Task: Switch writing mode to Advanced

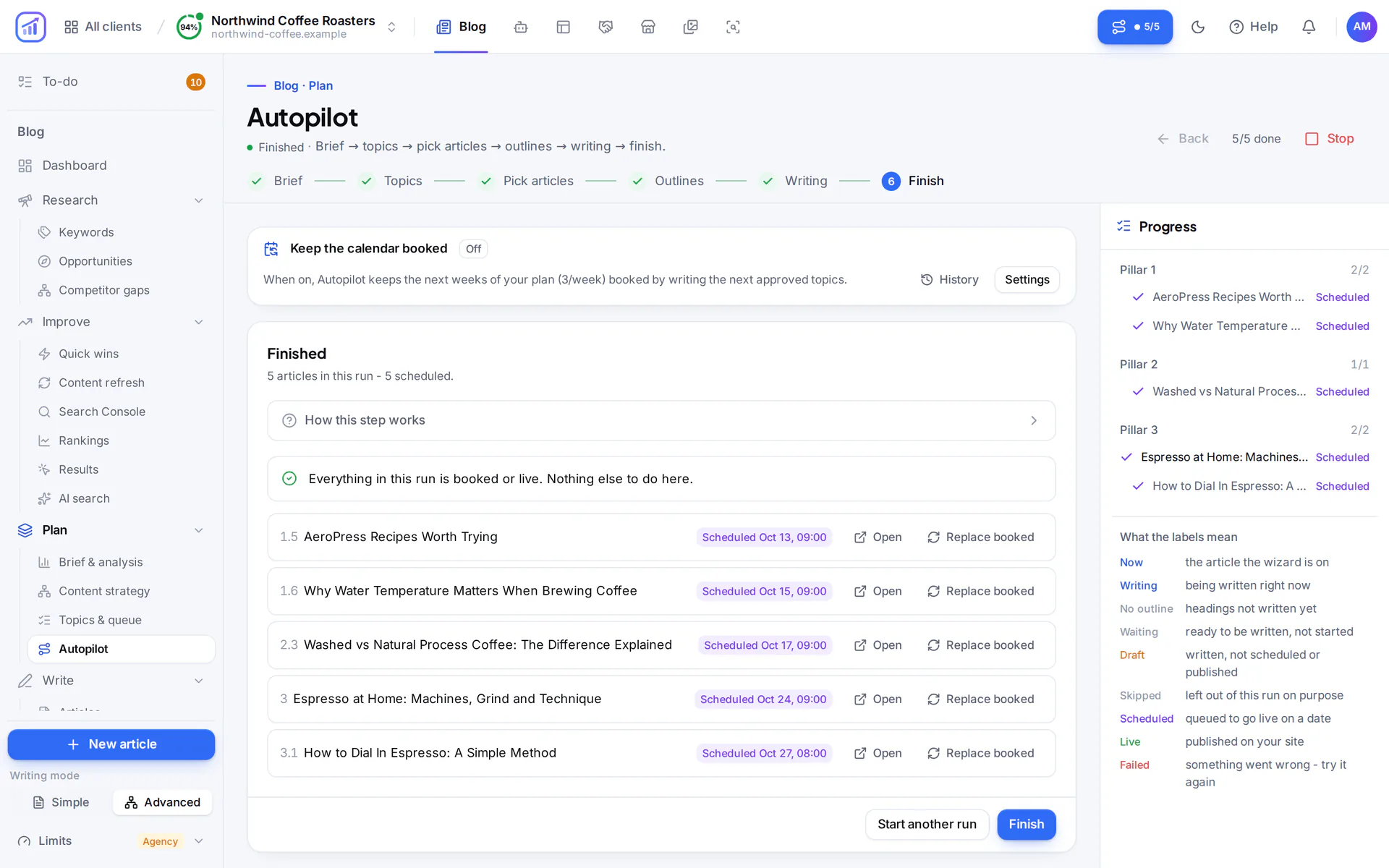Action: 163,802
